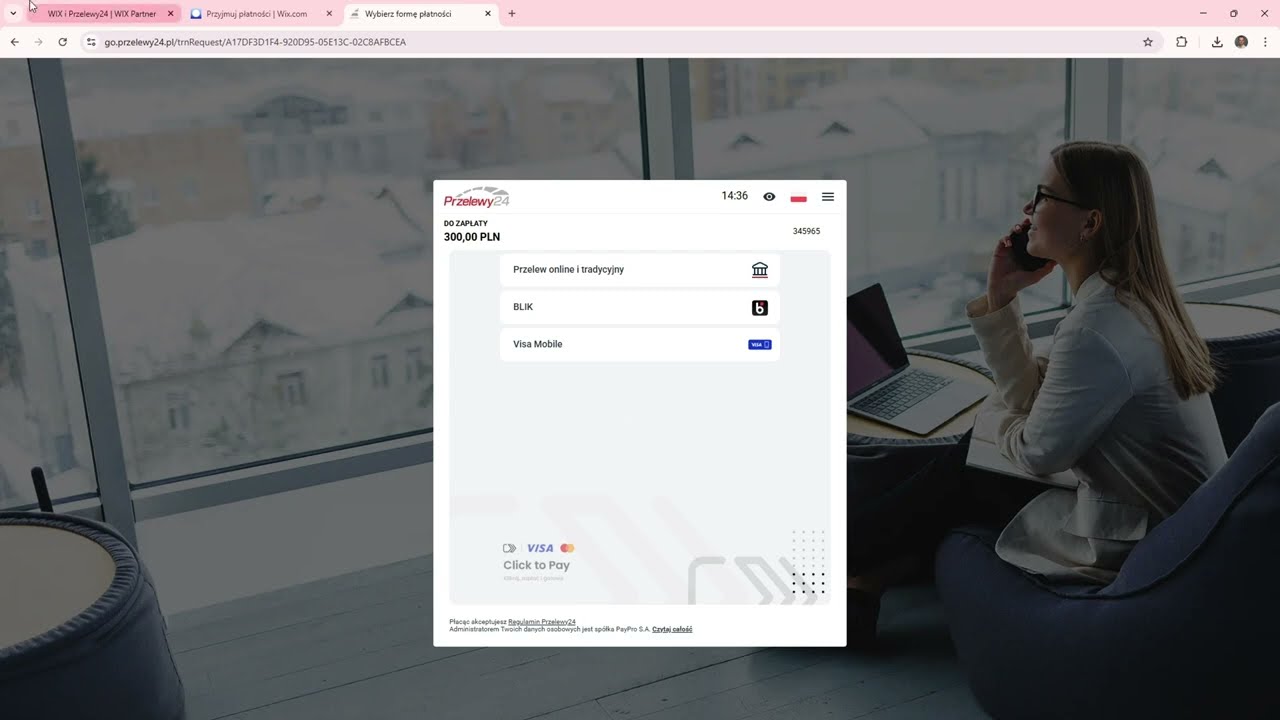Click the bank building icon
This screenshot has height=720, width=1280.
click(760, 270)
